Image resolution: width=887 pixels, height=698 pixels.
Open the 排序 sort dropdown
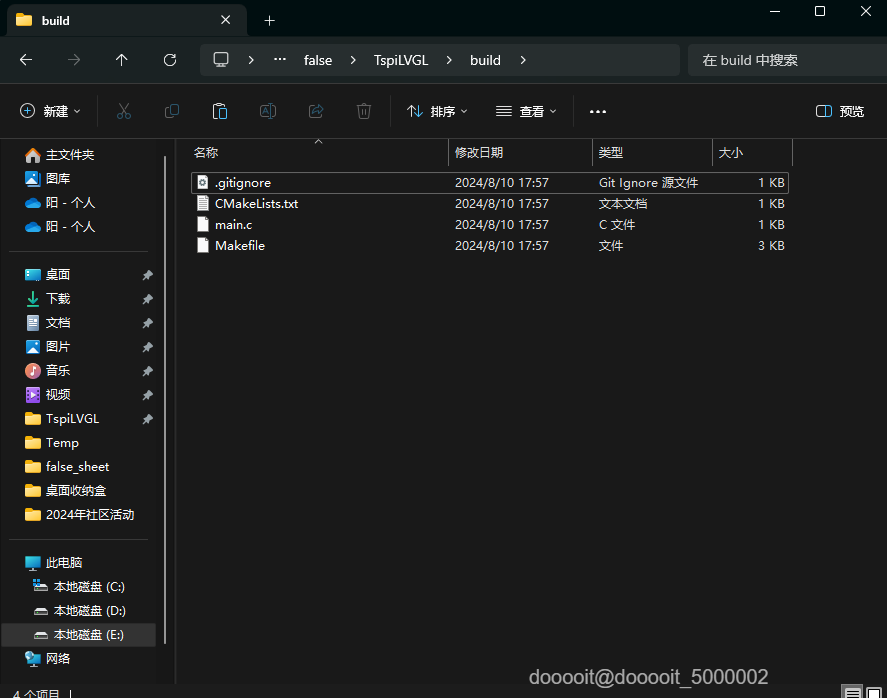[437, 111]
